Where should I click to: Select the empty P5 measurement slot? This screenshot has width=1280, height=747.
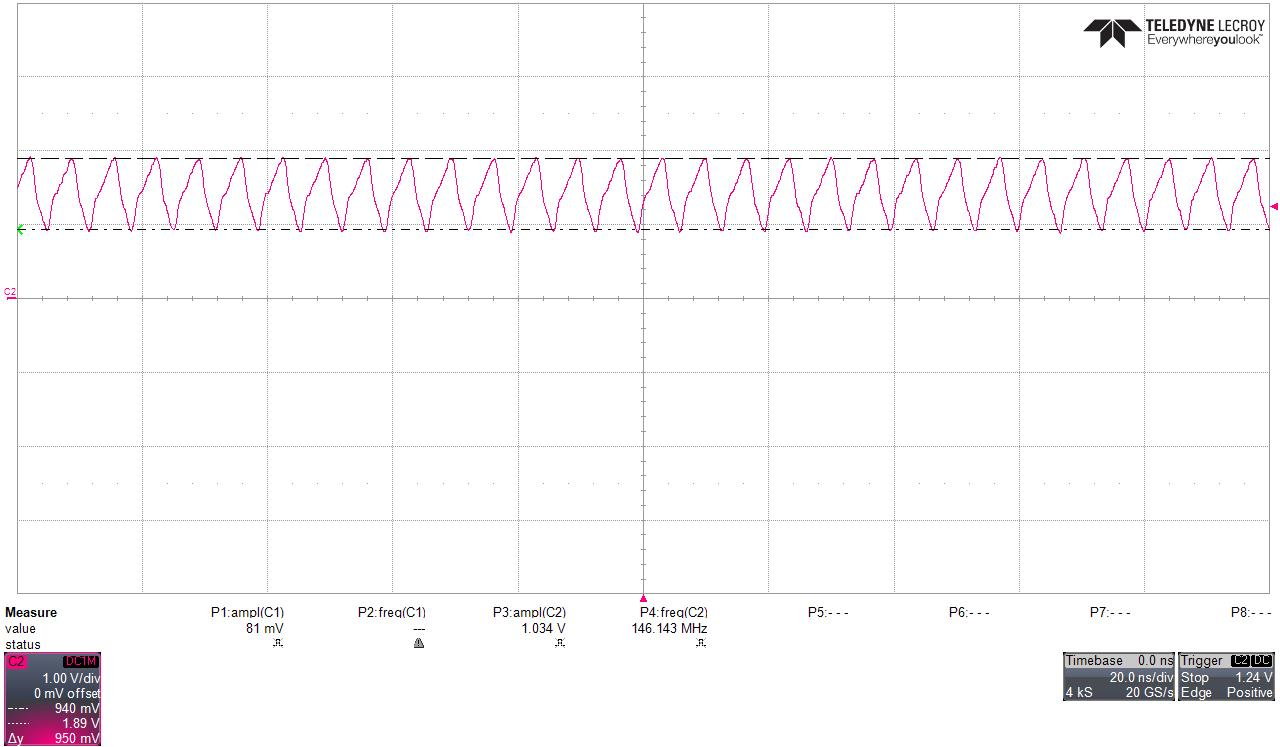tap(827, 612)
